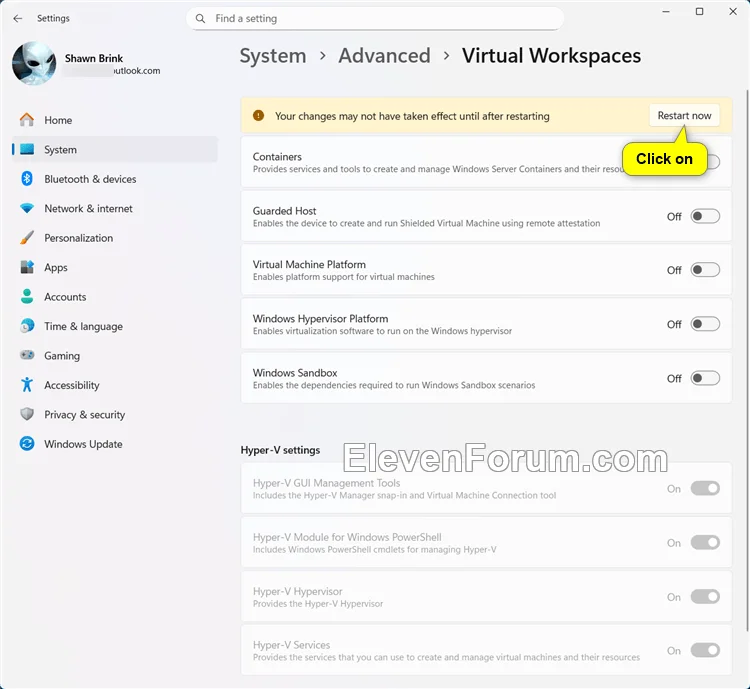Viewport: 750px width, 689px height.
Task: Open Accessibility settings
Action: pos(115,385)
